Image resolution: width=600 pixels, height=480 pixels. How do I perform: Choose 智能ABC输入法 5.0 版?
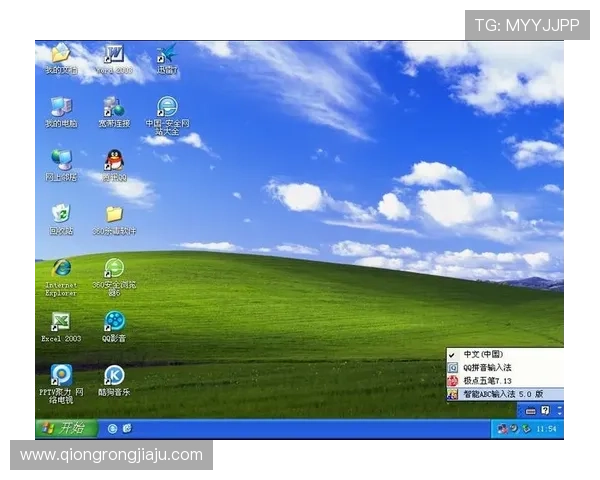pos(505,394)
